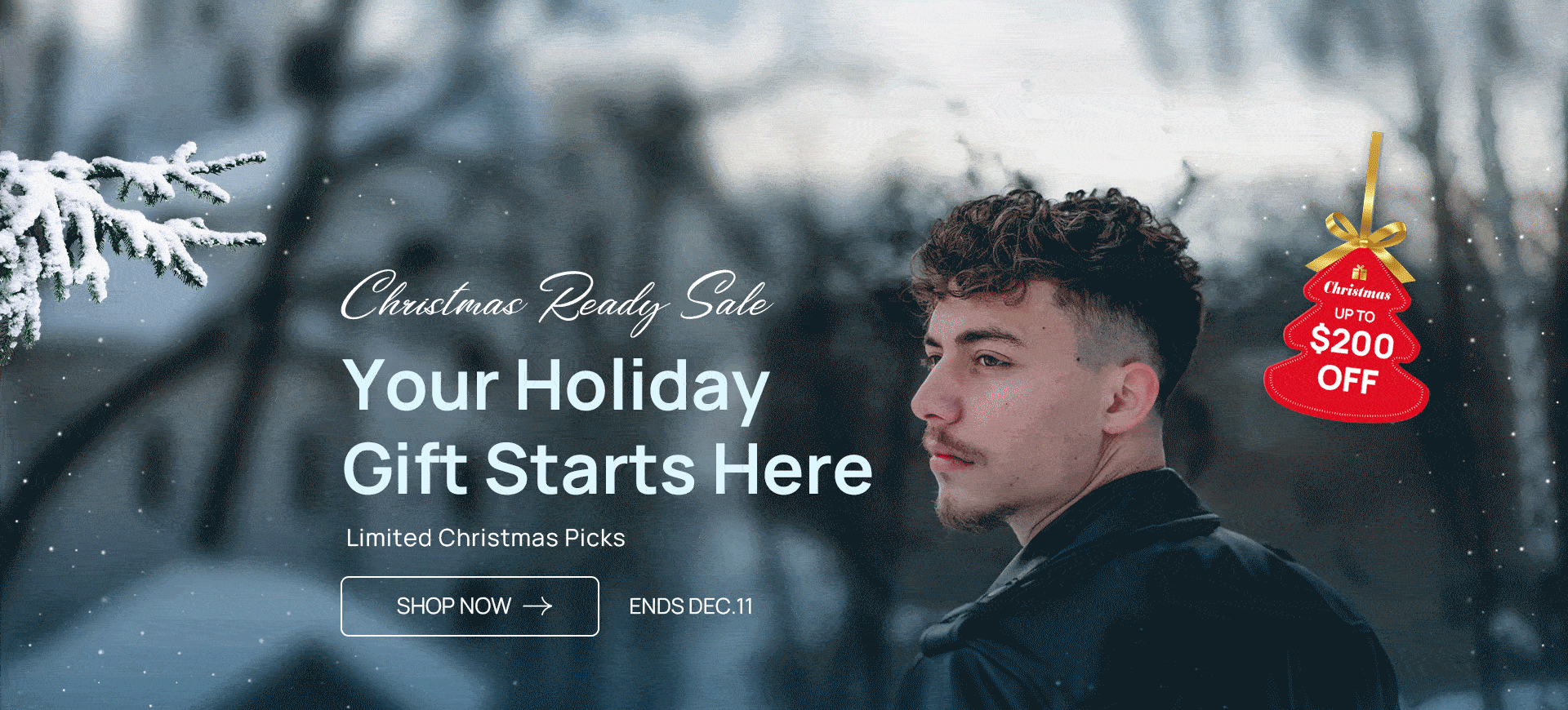Click the Christmas Ready Sale script heading
Image resolution: width=1568 pixels, height=710 pixels.
point(556,300)
